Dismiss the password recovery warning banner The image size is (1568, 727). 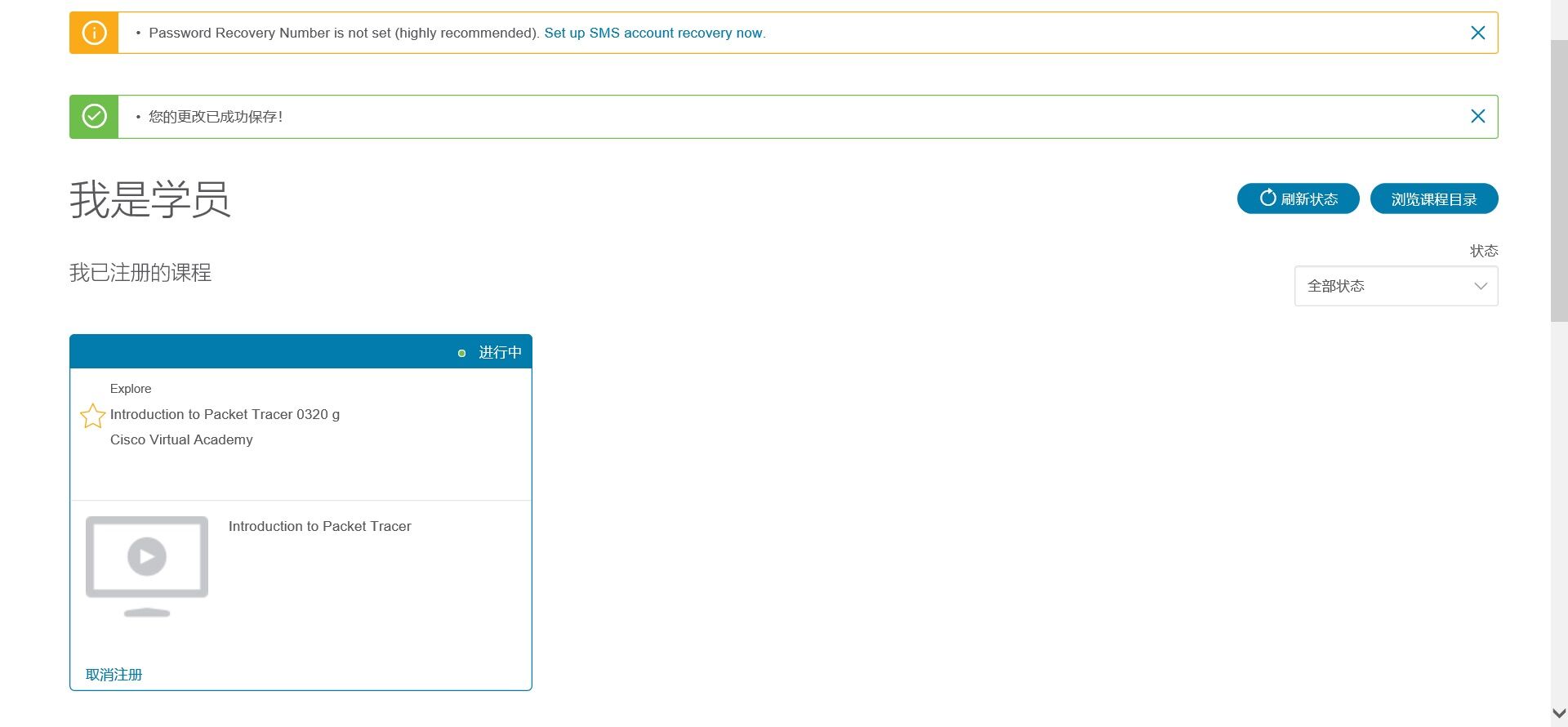tap(1477, 33)
